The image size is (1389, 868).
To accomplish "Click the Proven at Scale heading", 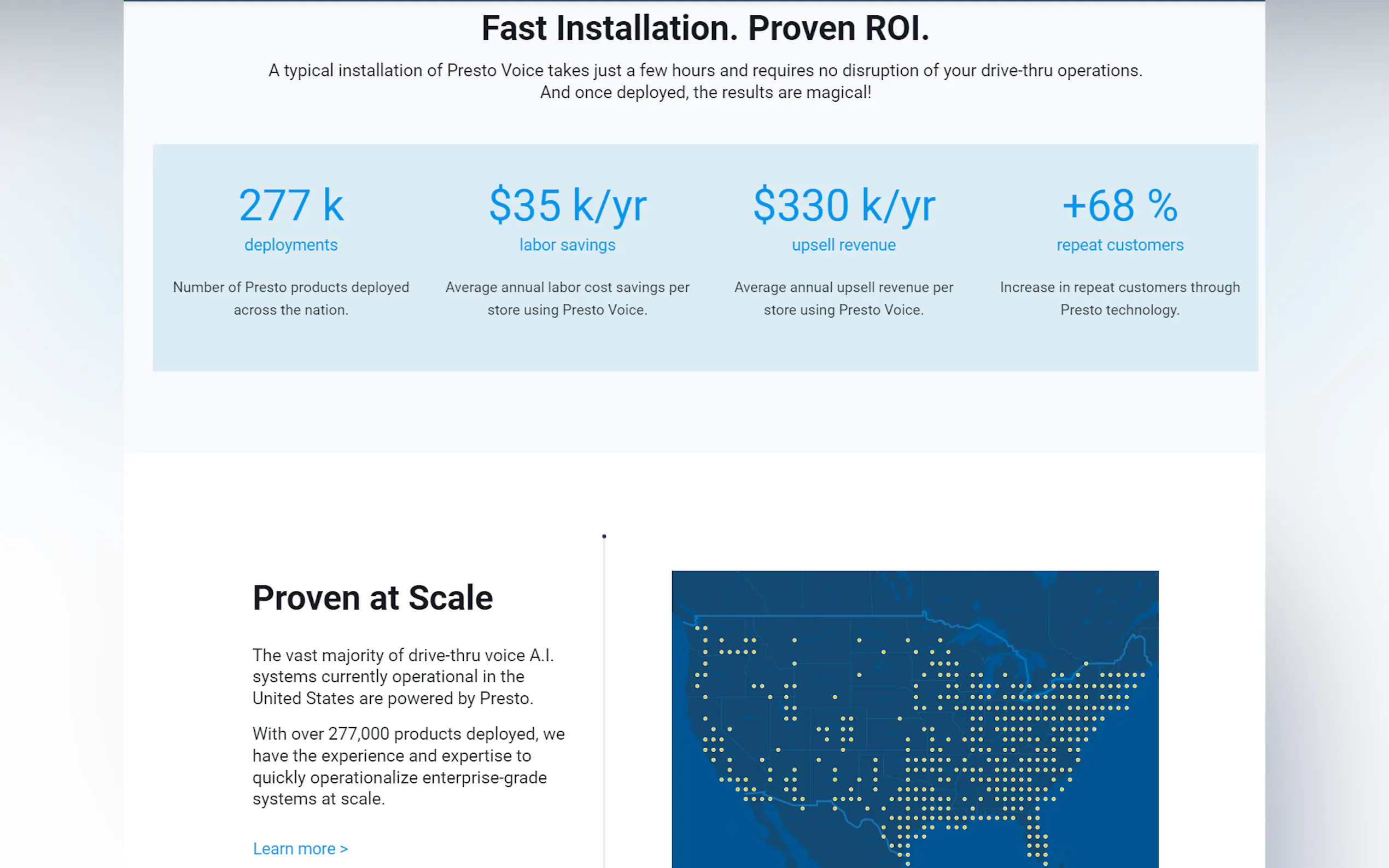I will (x=372, y=597).
